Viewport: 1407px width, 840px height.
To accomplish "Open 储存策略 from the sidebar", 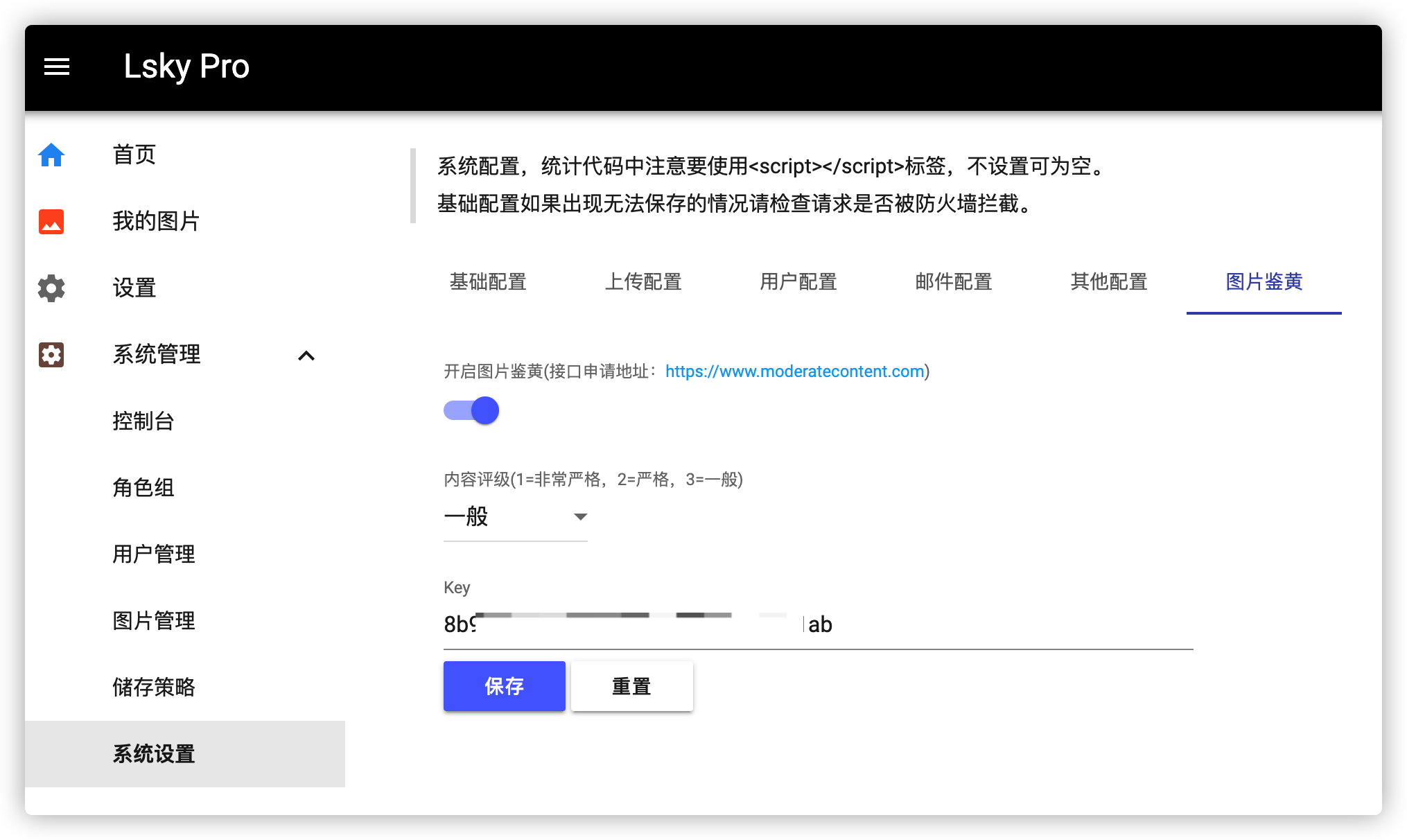I will tap(154, 687).
